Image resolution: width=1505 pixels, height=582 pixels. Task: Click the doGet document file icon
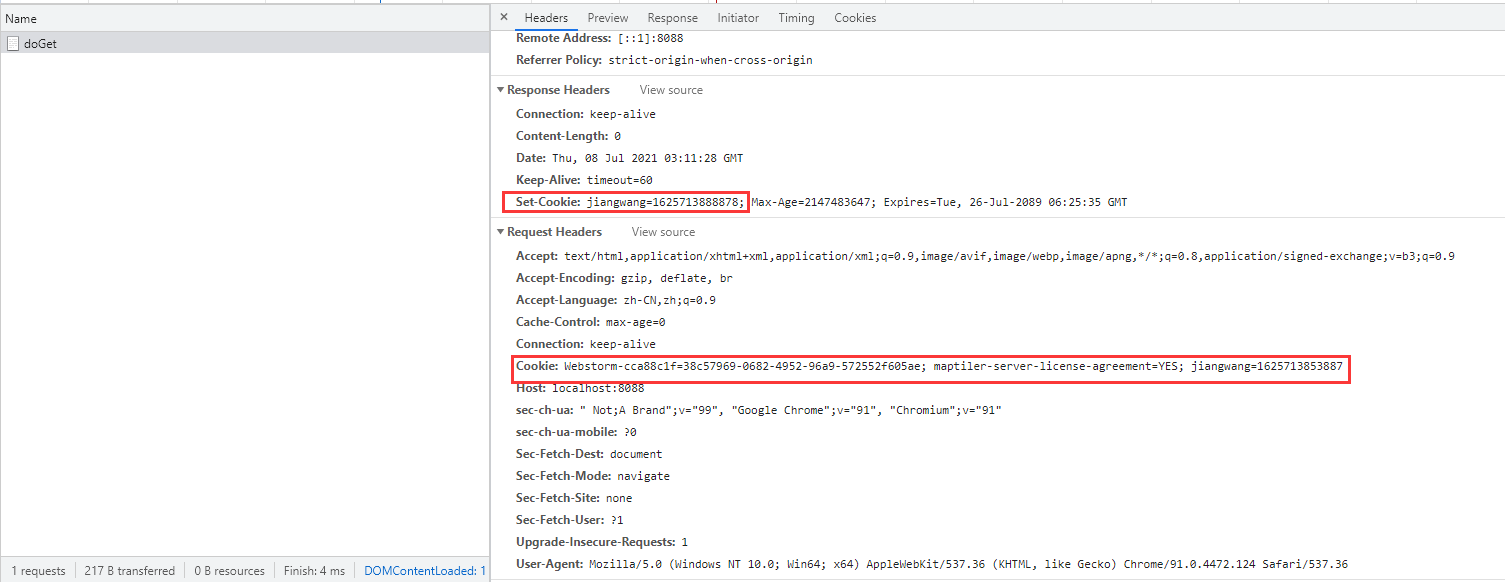(13, 43)
